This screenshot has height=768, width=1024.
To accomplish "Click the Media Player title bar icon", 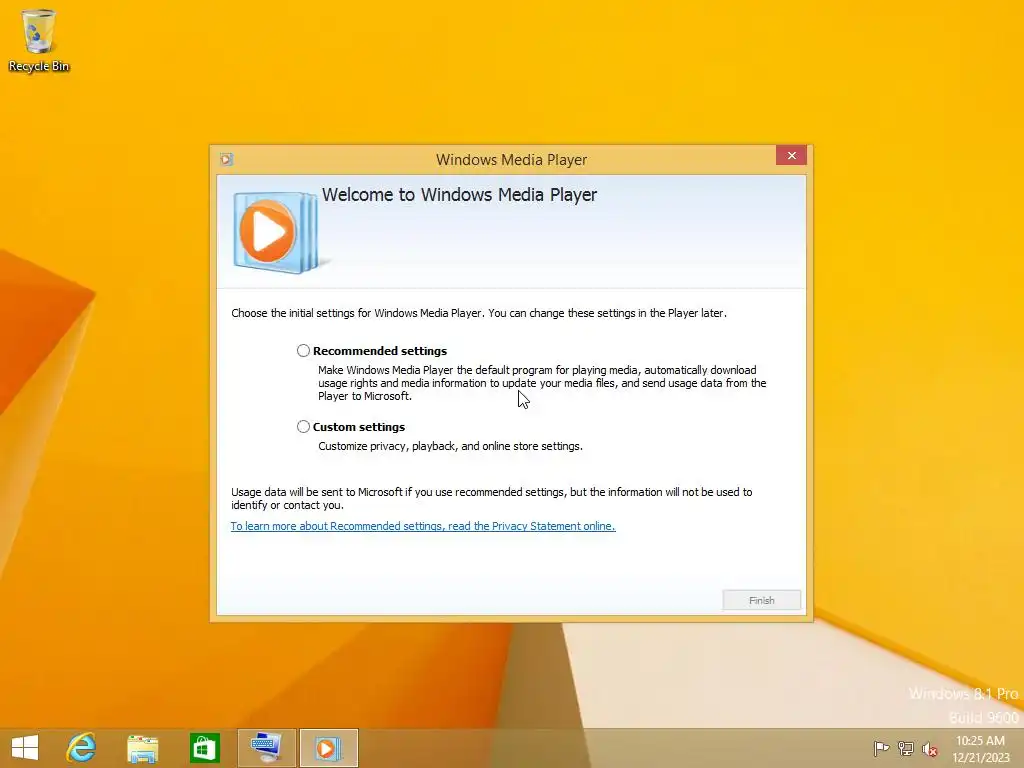I will click(227, 159).
